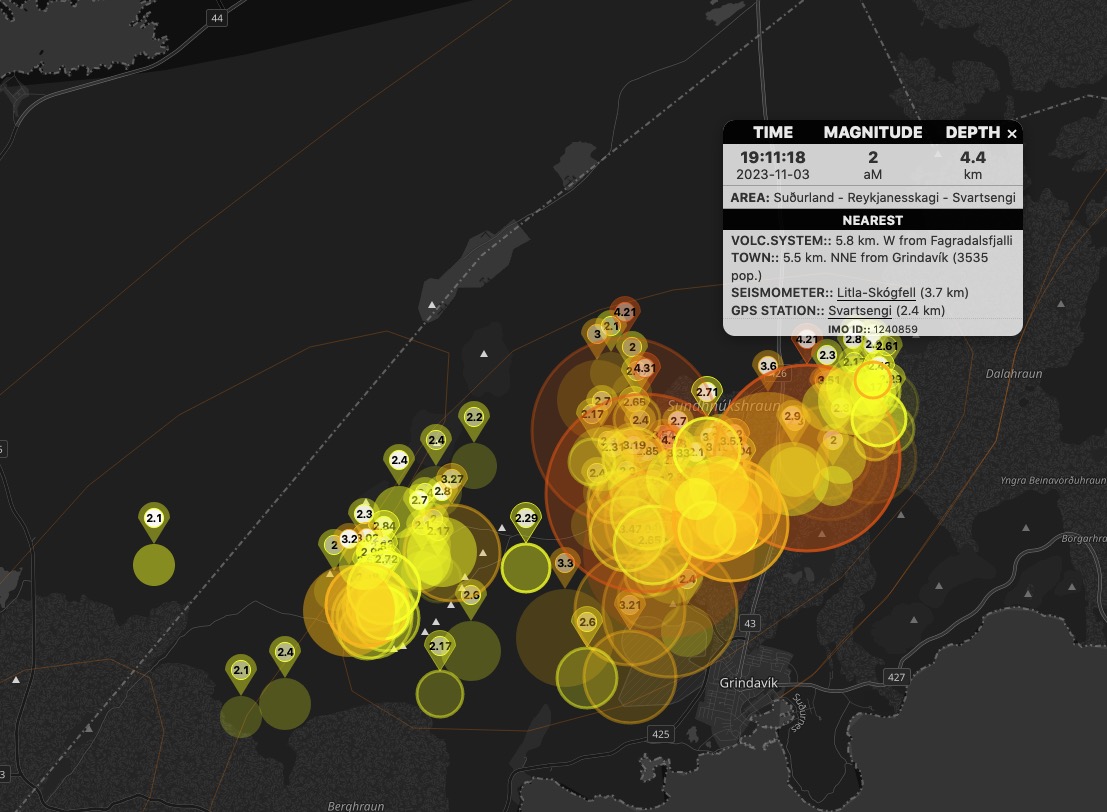Select the 3.21 magnitude earthquake pin
The height and width of the screenshot is (812, 1107).
coord(630,605)
